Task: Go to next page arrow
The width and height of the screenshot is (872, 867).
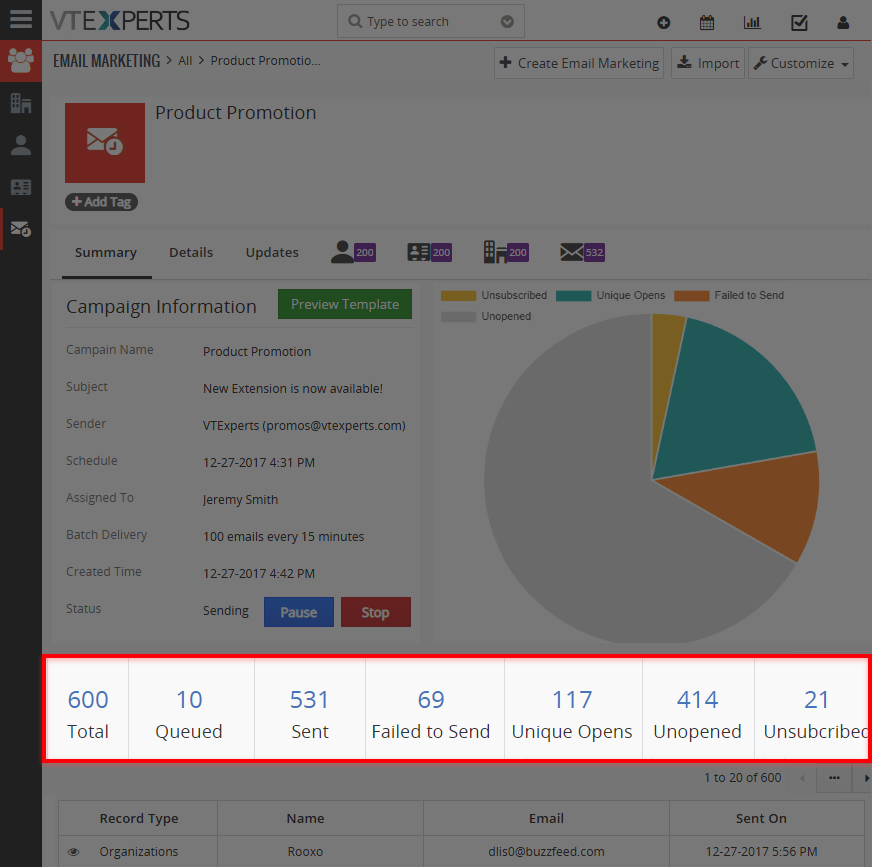Action: tap(864, 778)
